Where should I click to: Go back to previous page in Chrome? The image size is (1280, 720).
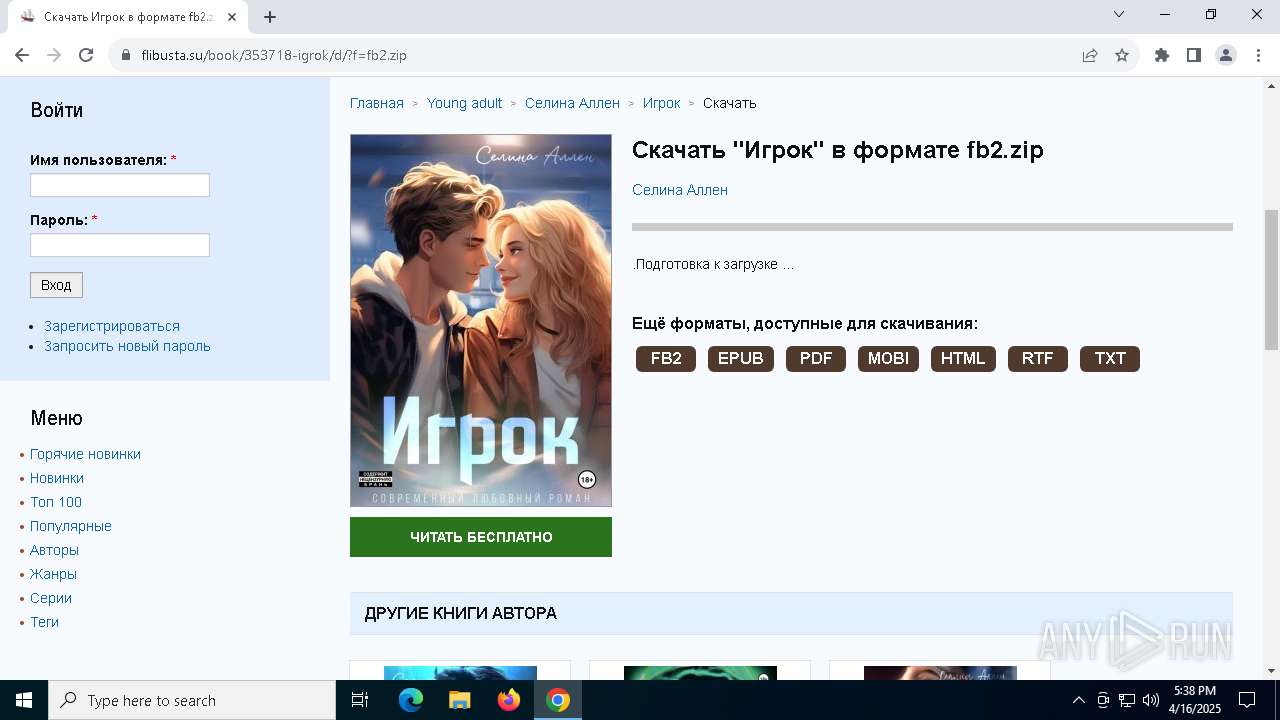pyautogui.click(x=22, y=55)
